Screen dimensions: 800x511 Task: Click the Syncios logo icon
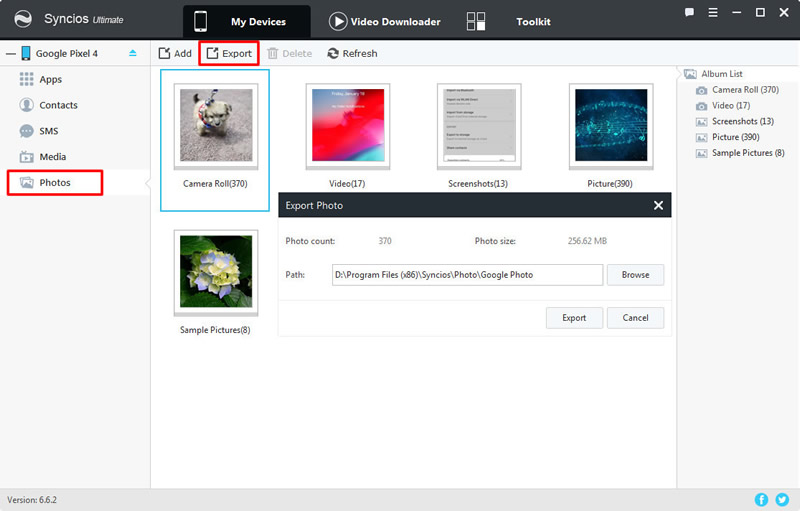[x=23, y=19]
